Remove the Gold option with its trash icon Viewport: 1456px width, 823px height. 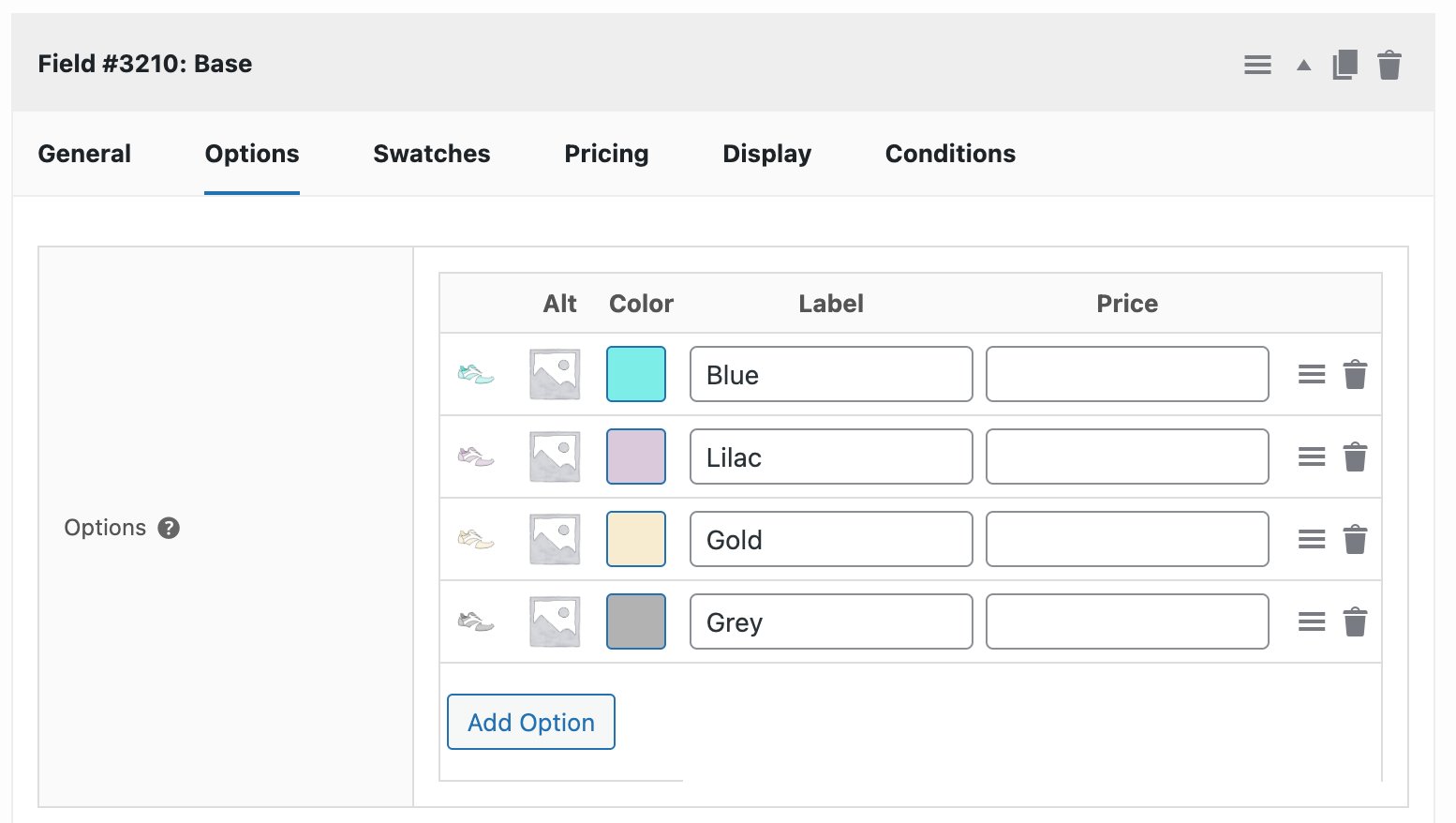[1356, 538]
